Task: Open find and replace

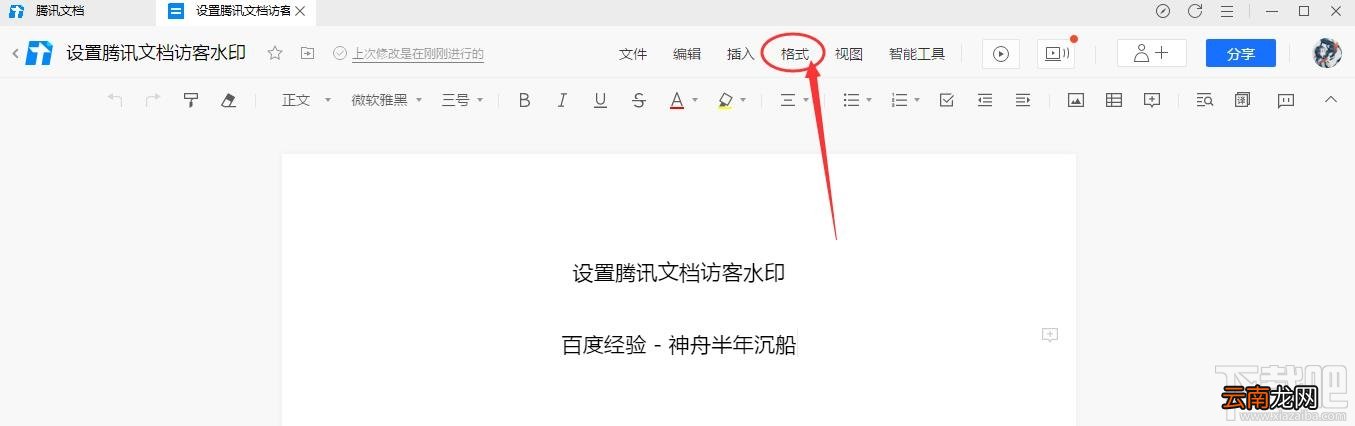Action: pos(1205,100)
